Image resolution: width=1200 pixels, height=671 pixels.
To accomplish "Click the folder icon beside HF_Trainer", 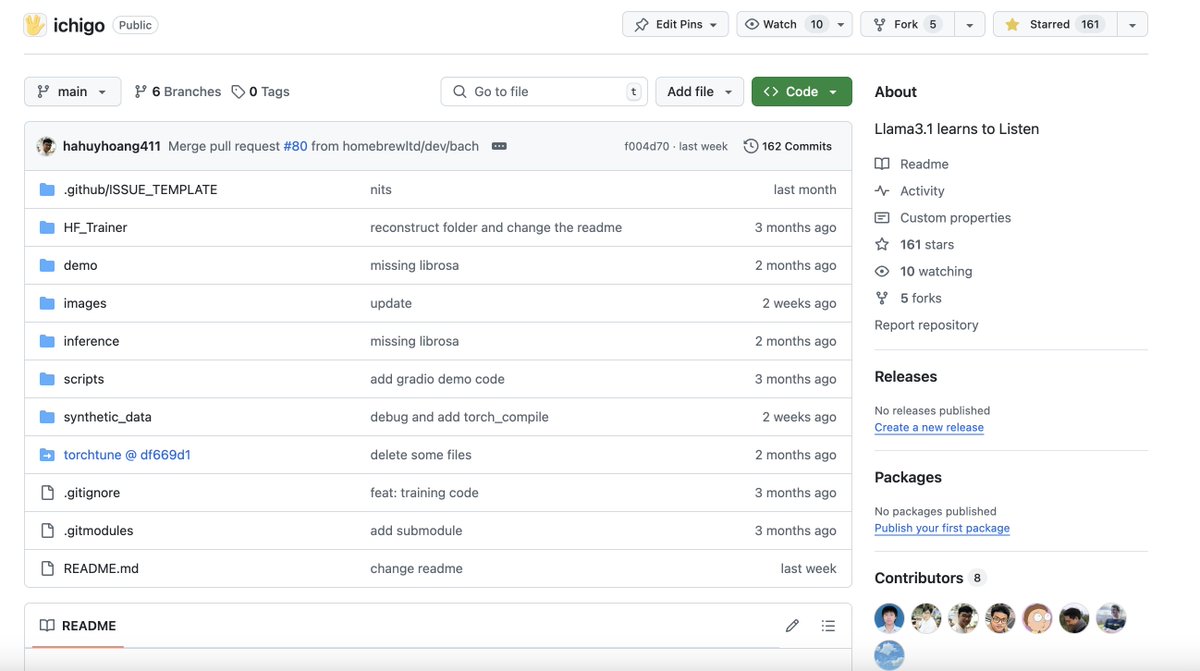I will [47, 227].
